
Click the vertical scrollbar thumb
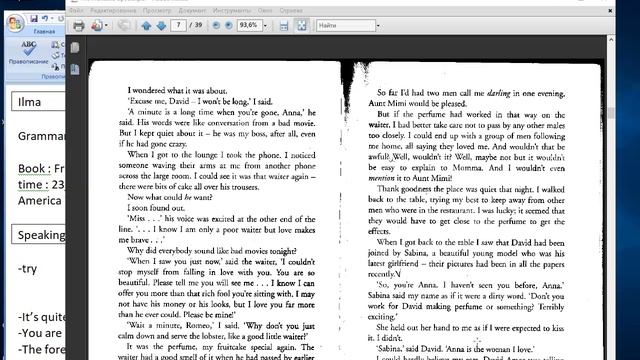611,113
